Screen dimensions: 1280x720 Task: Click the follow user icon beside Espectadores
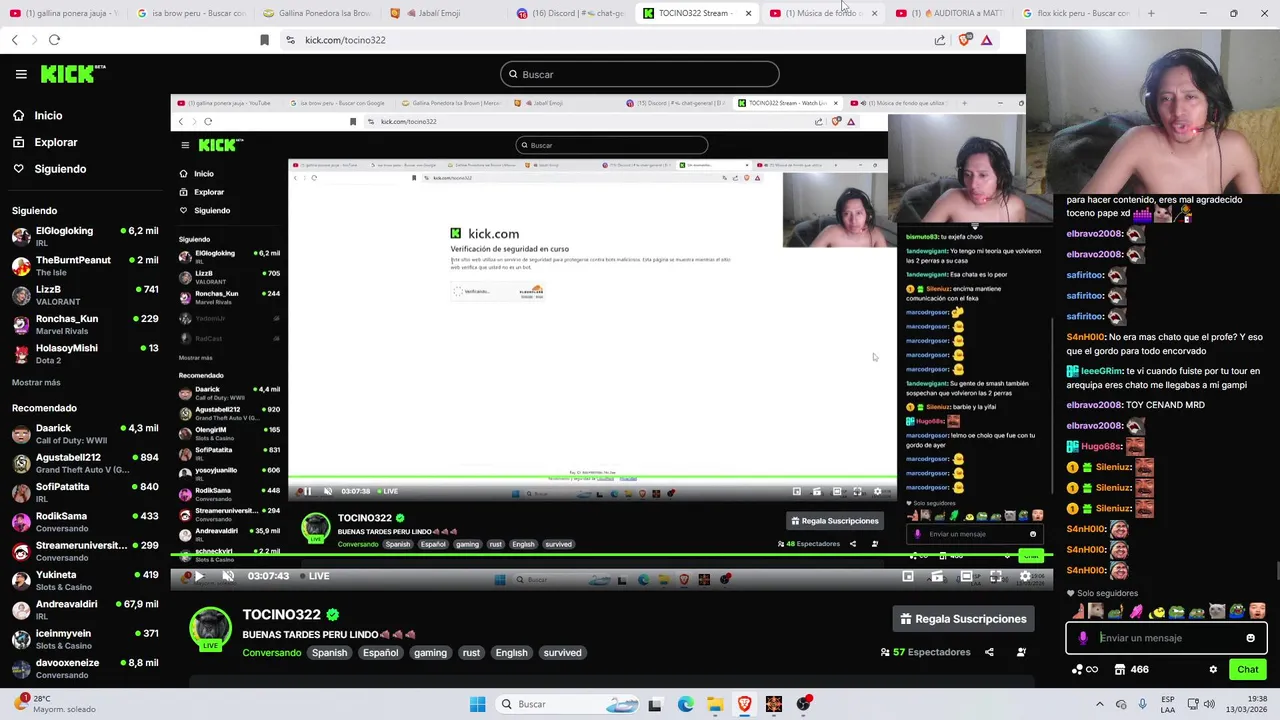[x=1021, y=652]
